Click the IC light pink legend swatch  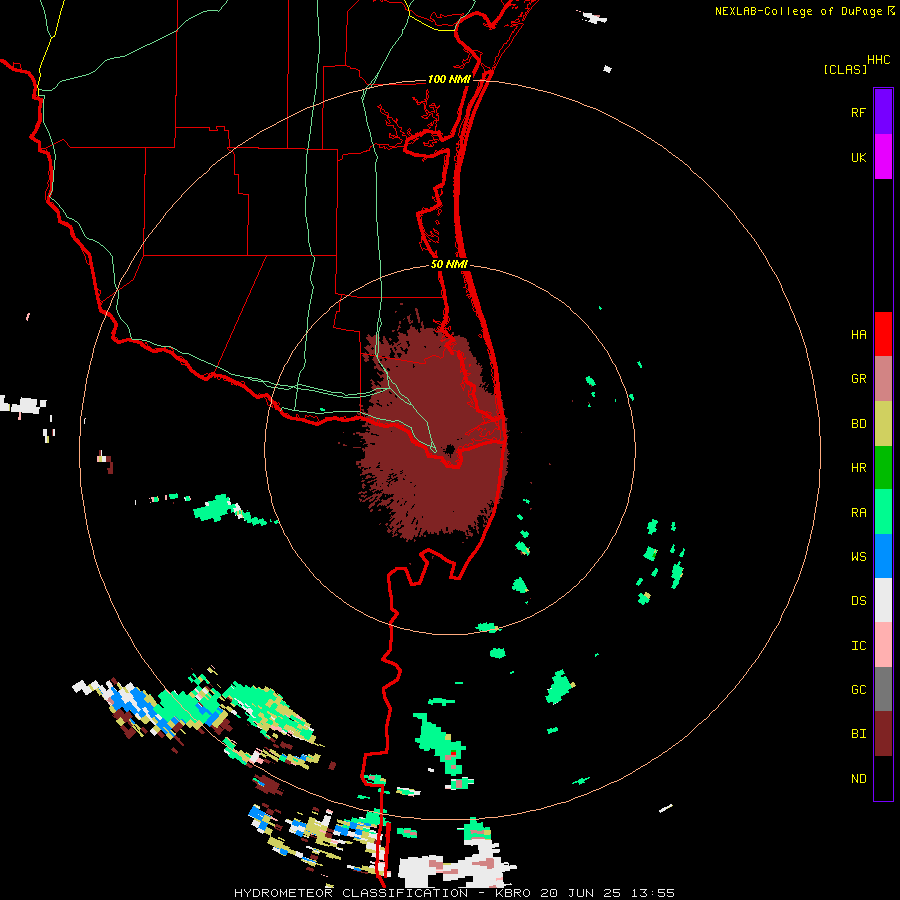coord(883,645)
